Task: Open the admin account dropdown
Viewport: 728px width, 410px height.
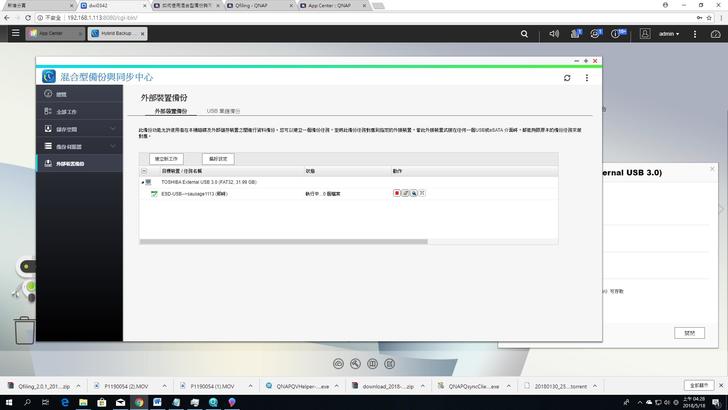Action: (x=669, y=34)
